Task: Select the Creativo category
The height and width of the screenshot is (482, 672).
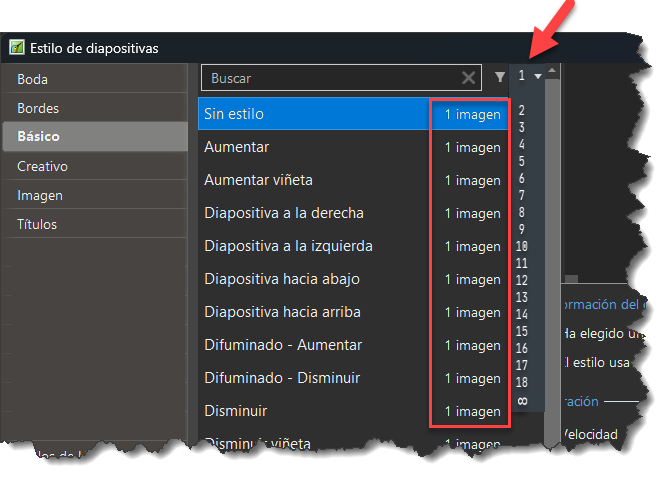Action: tap(42, 166)
